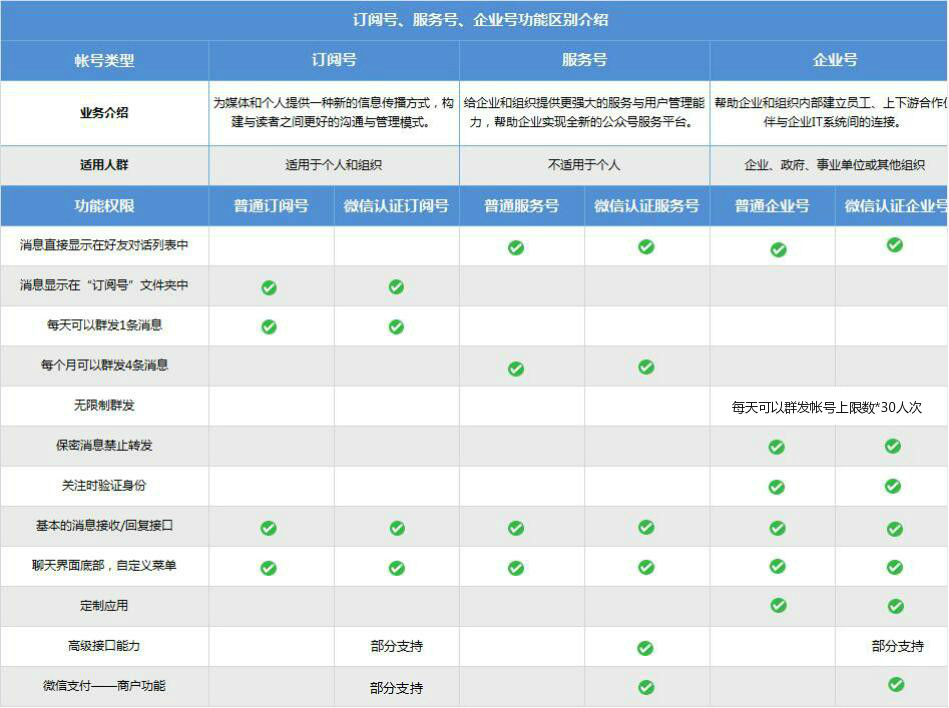Select the 订阅号 column header
The width and height of the screenshot is (949, 708).
(332, 61)
